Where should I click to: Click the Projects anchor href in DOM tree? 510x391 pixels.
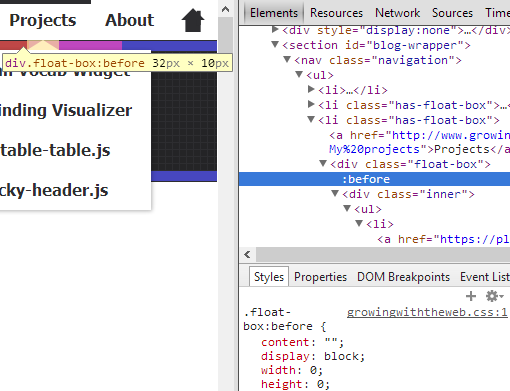tap(419, 142)
